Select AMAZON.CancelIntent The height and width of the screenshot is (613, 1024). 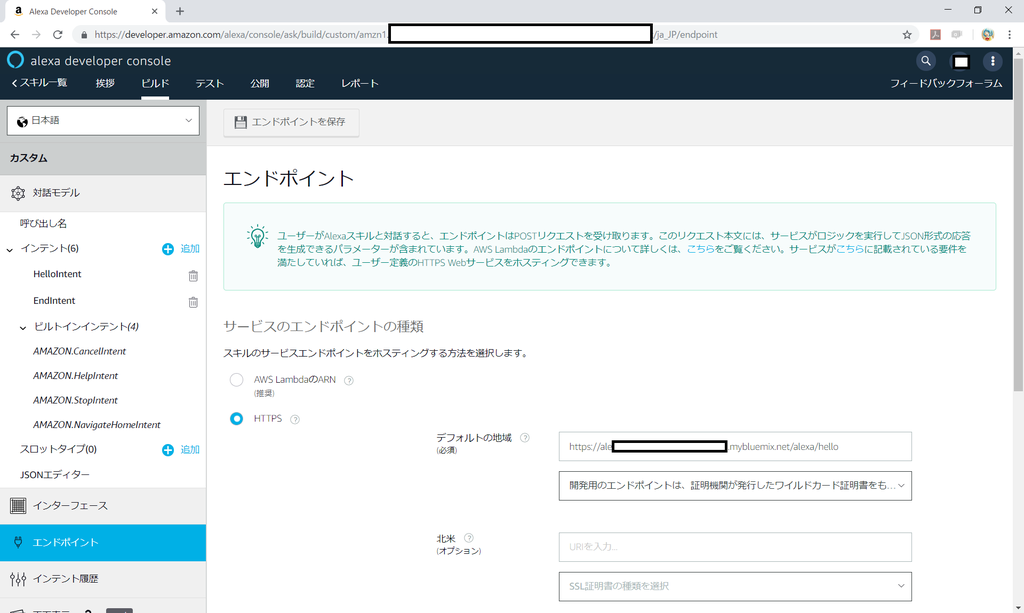[80, 351]
